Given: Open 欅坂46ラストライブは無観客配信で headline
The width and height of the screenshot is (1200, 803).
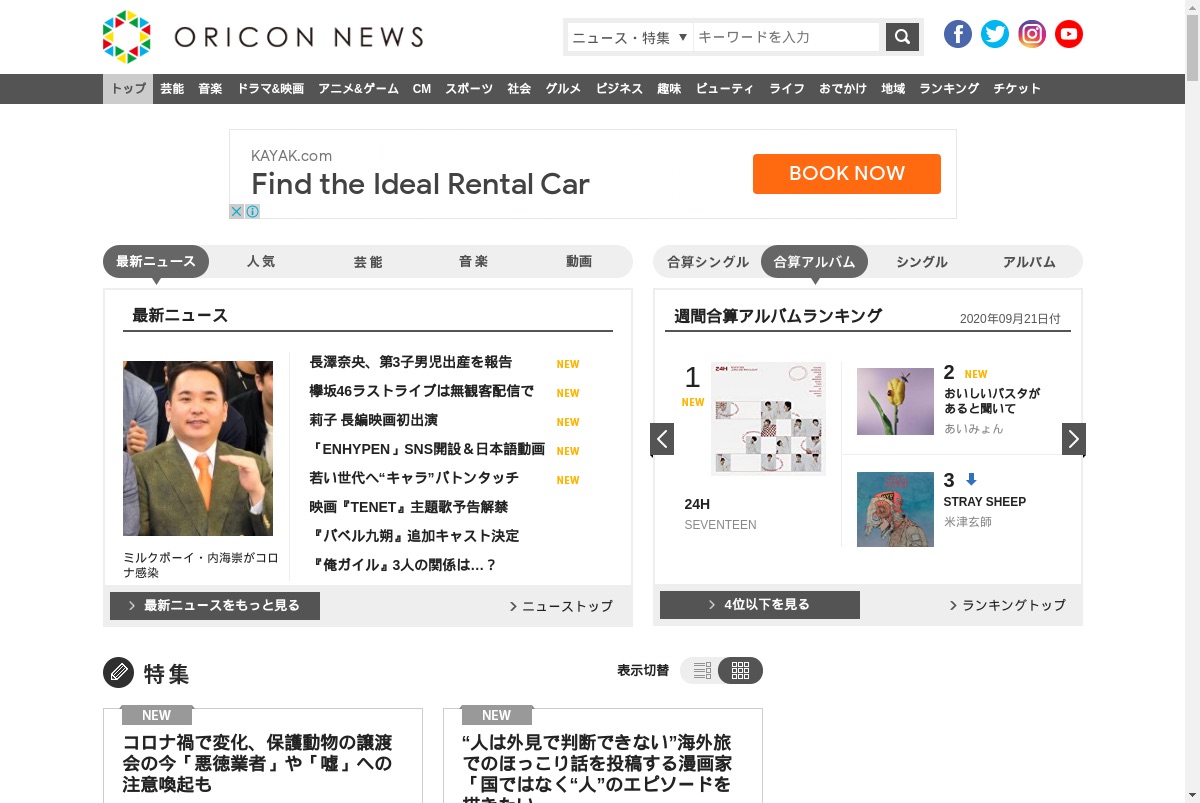Looking at the screenshot, I should tap(422, 391).
